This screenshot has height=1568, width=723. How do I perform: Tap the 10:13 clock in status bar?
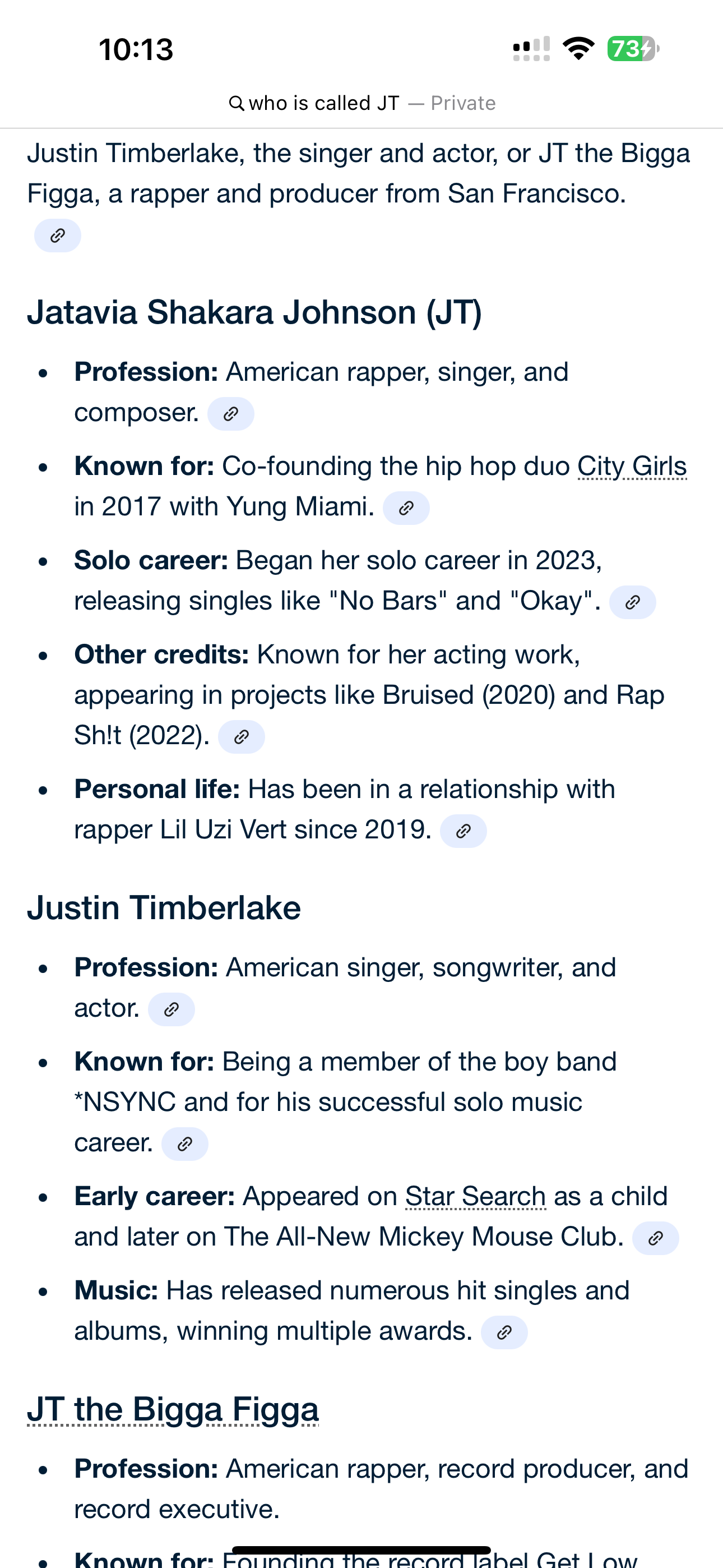(136, 49)
